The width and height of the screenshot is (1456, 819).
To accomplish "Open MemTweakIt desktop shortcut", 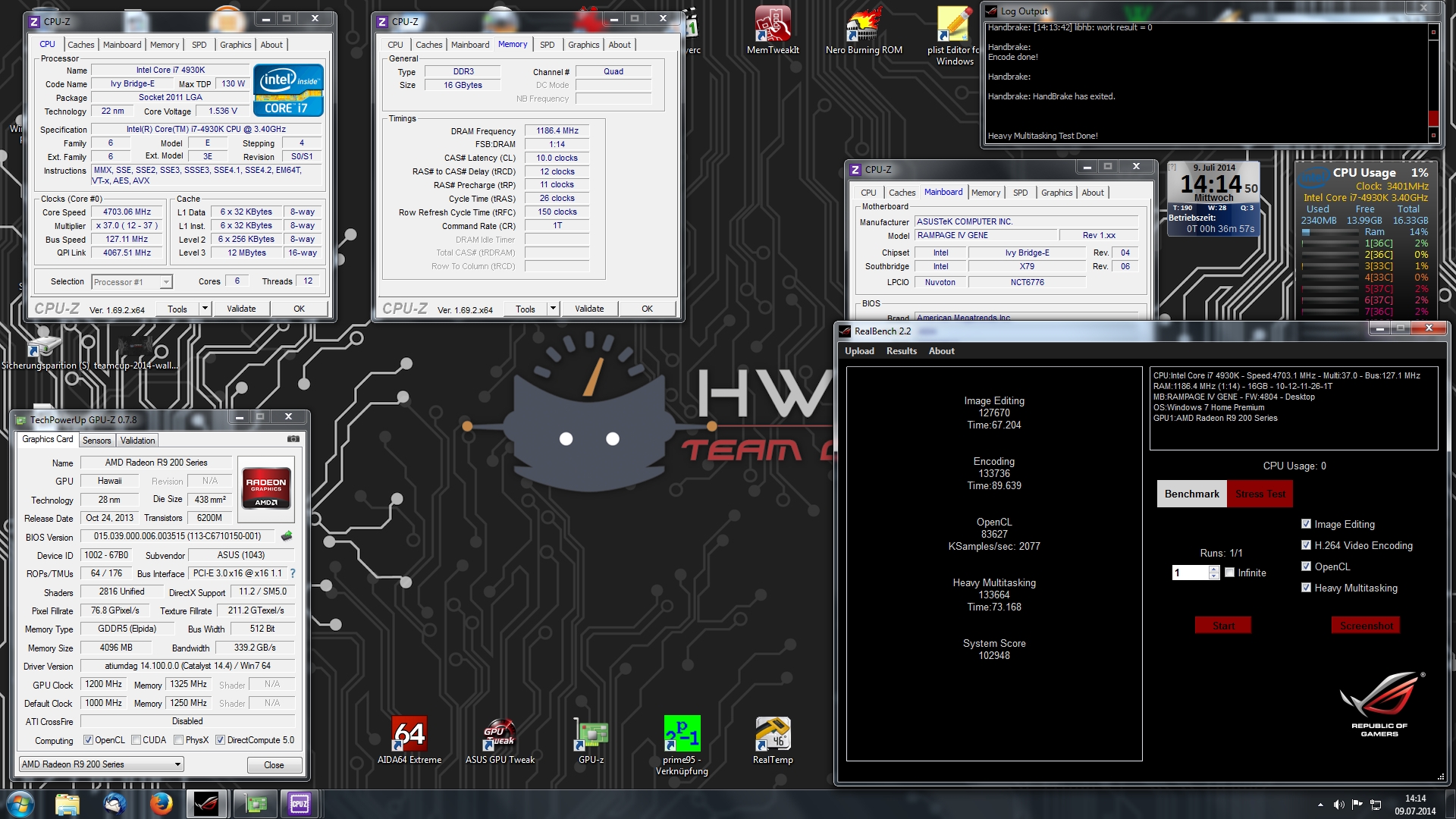I will [773, 30].
